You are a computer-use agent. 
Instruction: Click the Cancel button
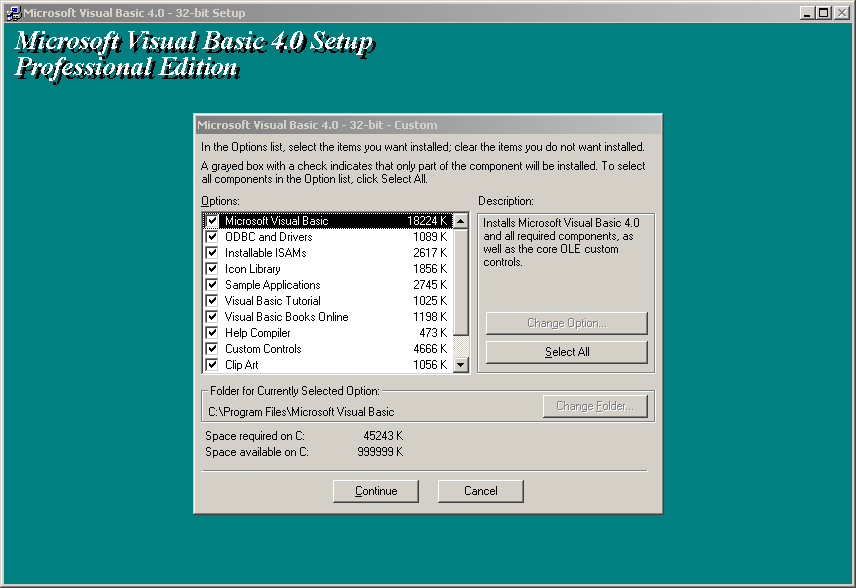(480, 491)
